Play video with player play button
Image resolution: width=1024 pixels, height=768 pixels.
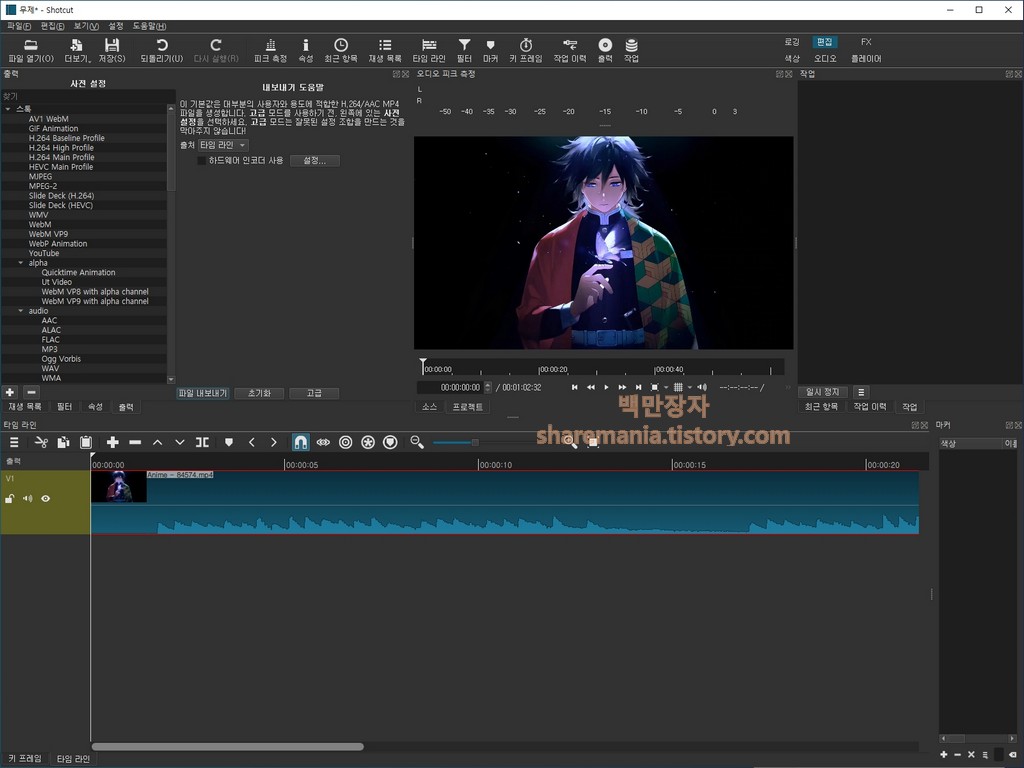click(606, 387)
